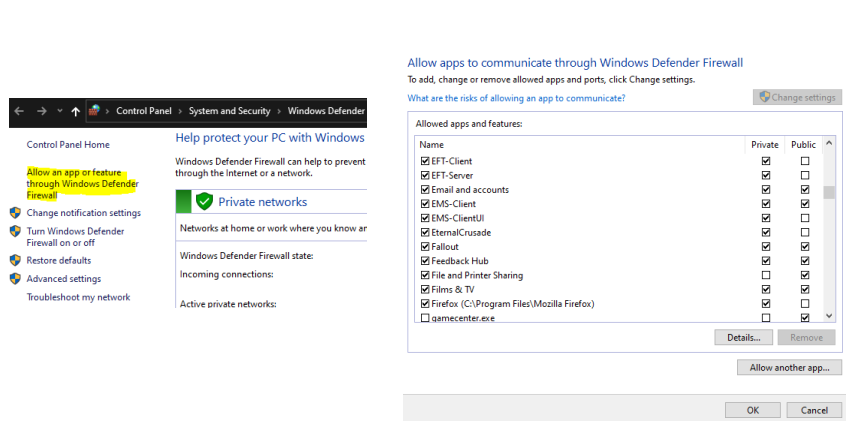Image resolution: width=854 pixels, height=435 pixels.
Task: Select the Firefox Mozilla entry
Action: [x=513, y=304]
